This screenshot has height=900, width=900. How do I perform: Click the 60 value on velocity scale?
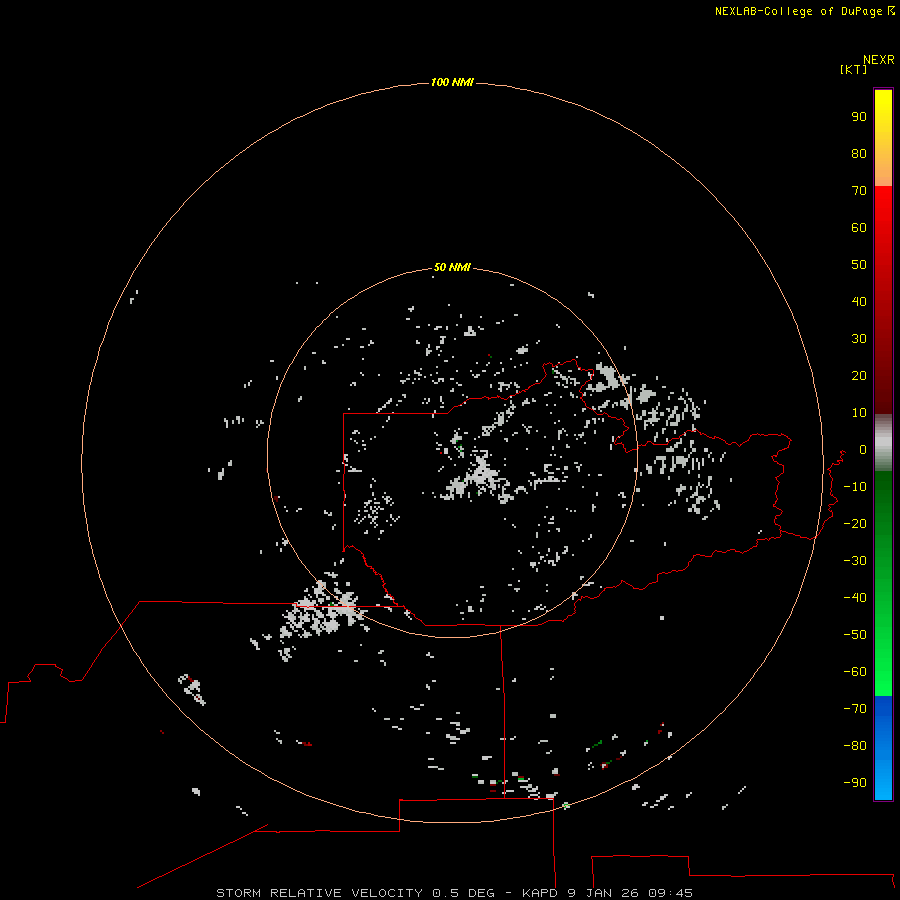pyautogui.click(x=859, y=227)
